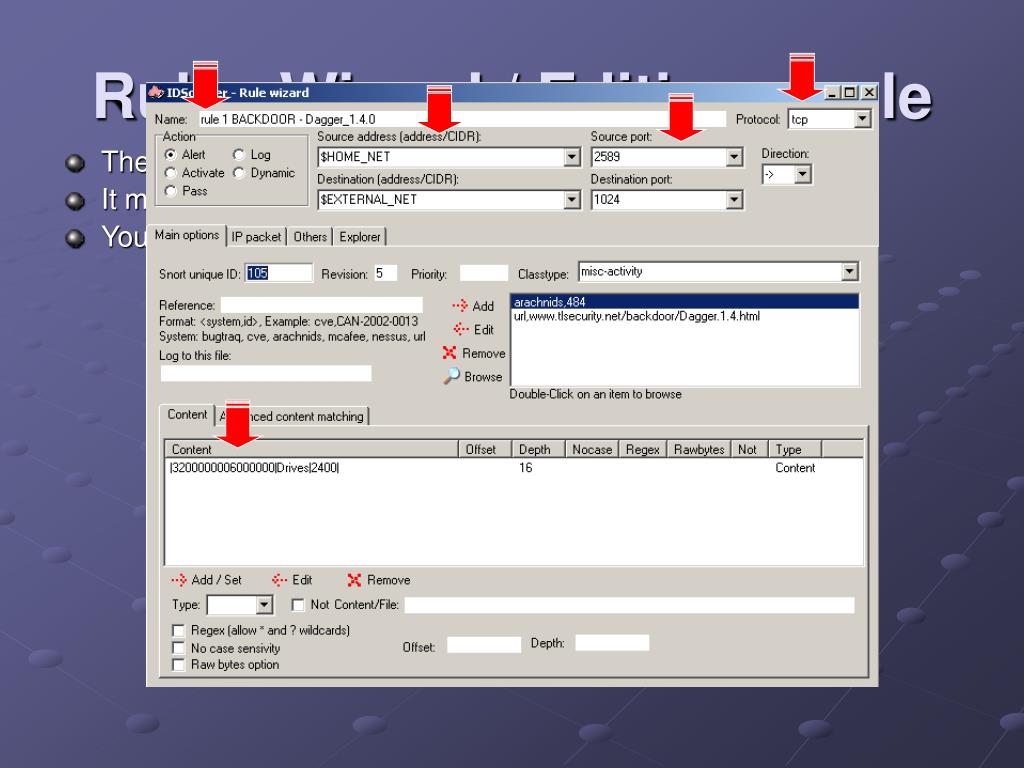The height and width of the screenshot is (768, 1024).
Task: Click the Type column header
Action: click(x=795, y=449)
